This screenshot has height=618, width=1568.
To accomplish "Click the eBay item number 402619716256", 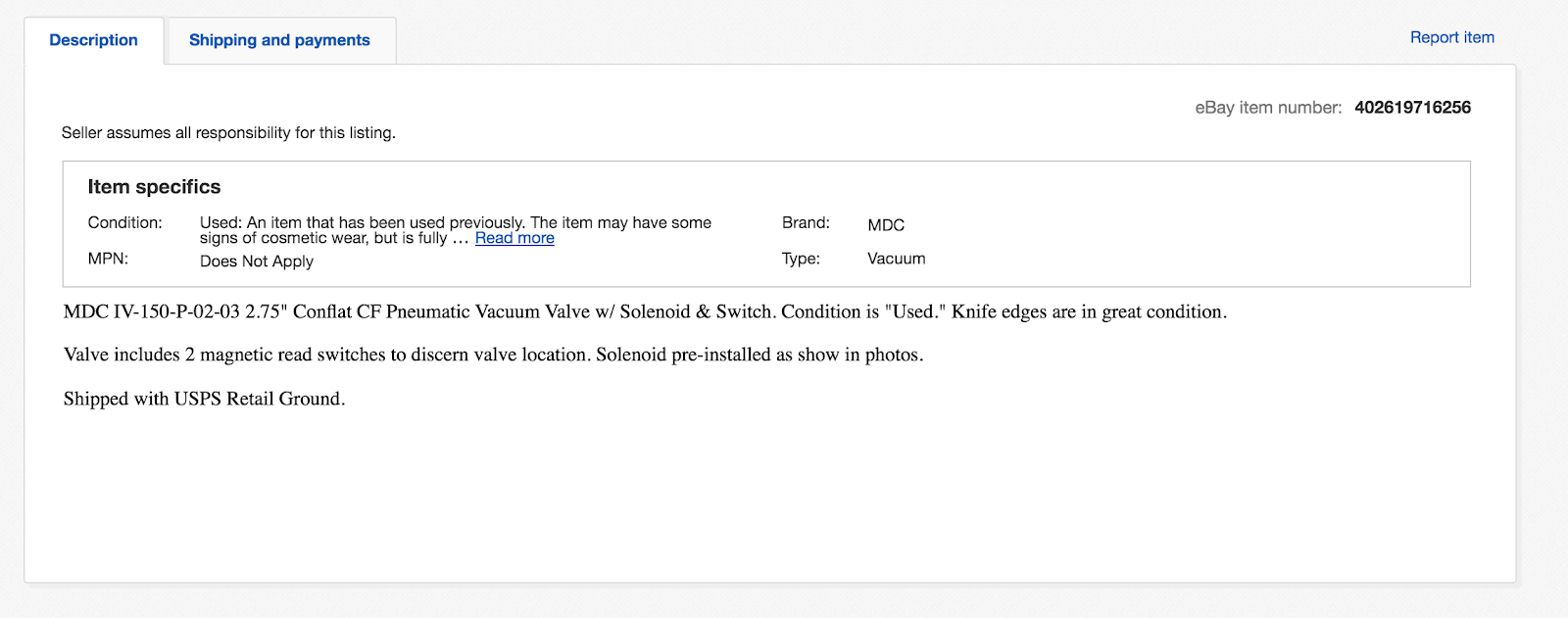I will [1412, 108].
